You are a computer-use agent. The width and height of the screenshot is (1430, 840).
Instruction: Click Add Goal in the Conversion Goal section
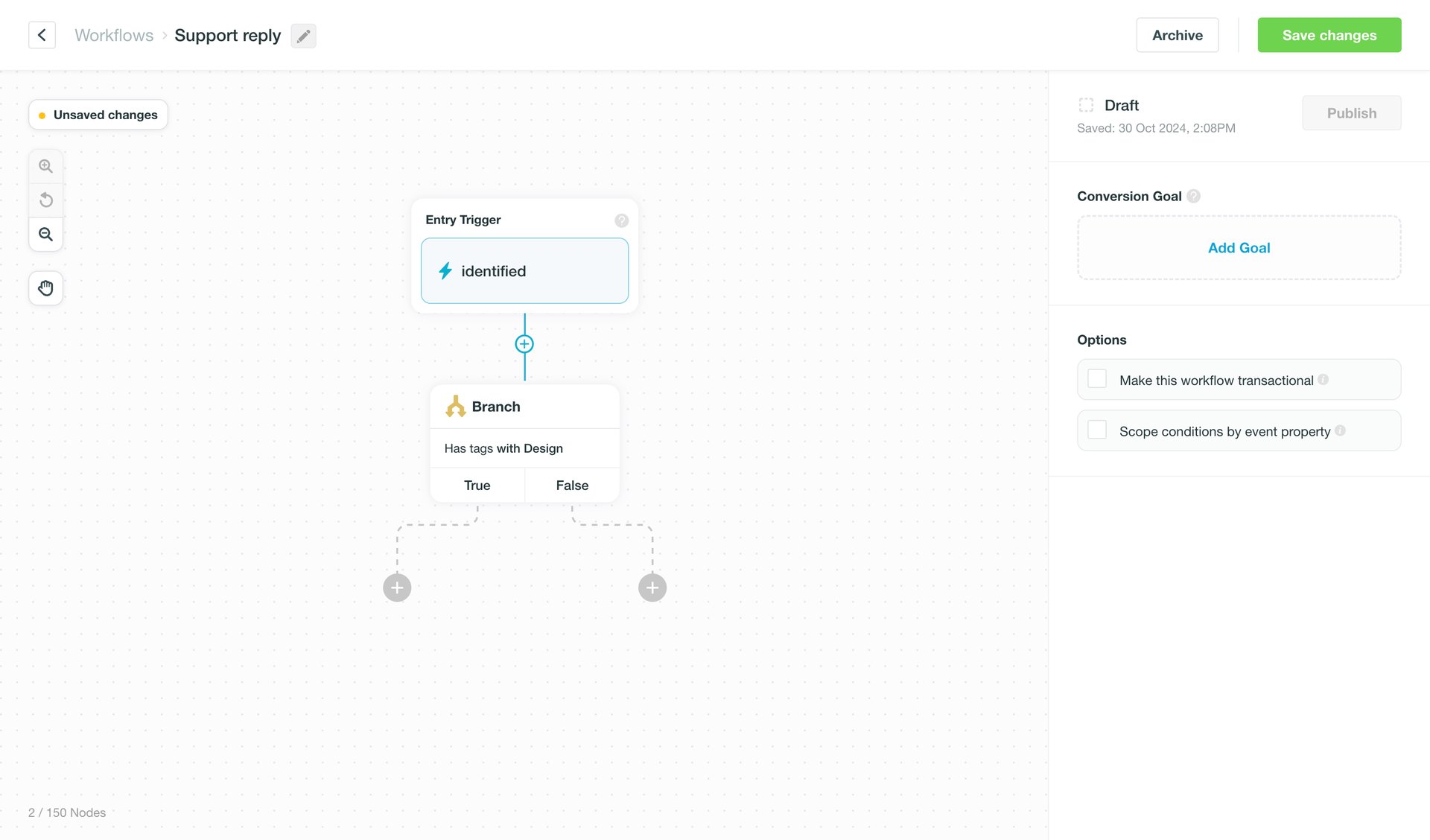coord(1239,247)
